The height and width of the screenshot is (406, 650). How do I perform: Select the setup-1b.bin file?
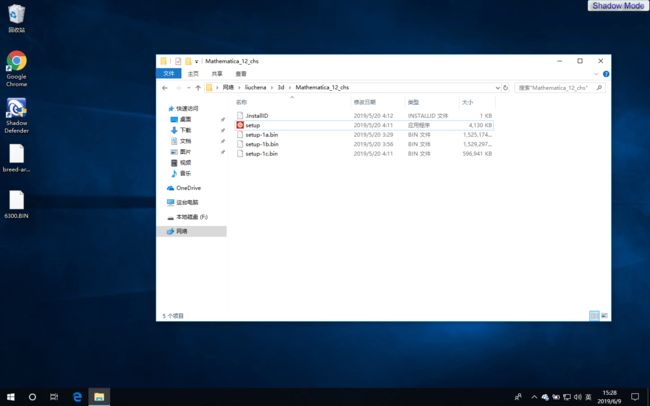click(262, 144)
